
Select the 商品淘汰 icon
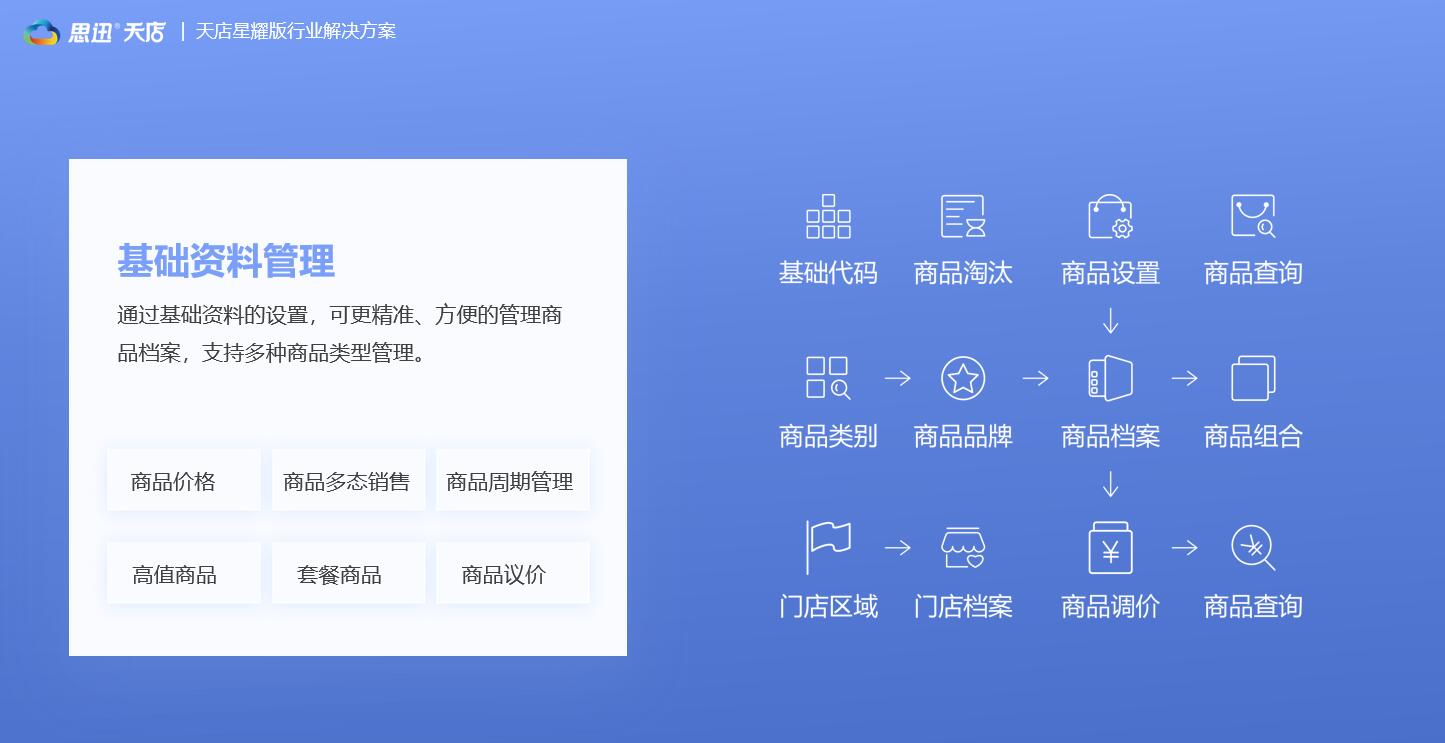(963, 217)
